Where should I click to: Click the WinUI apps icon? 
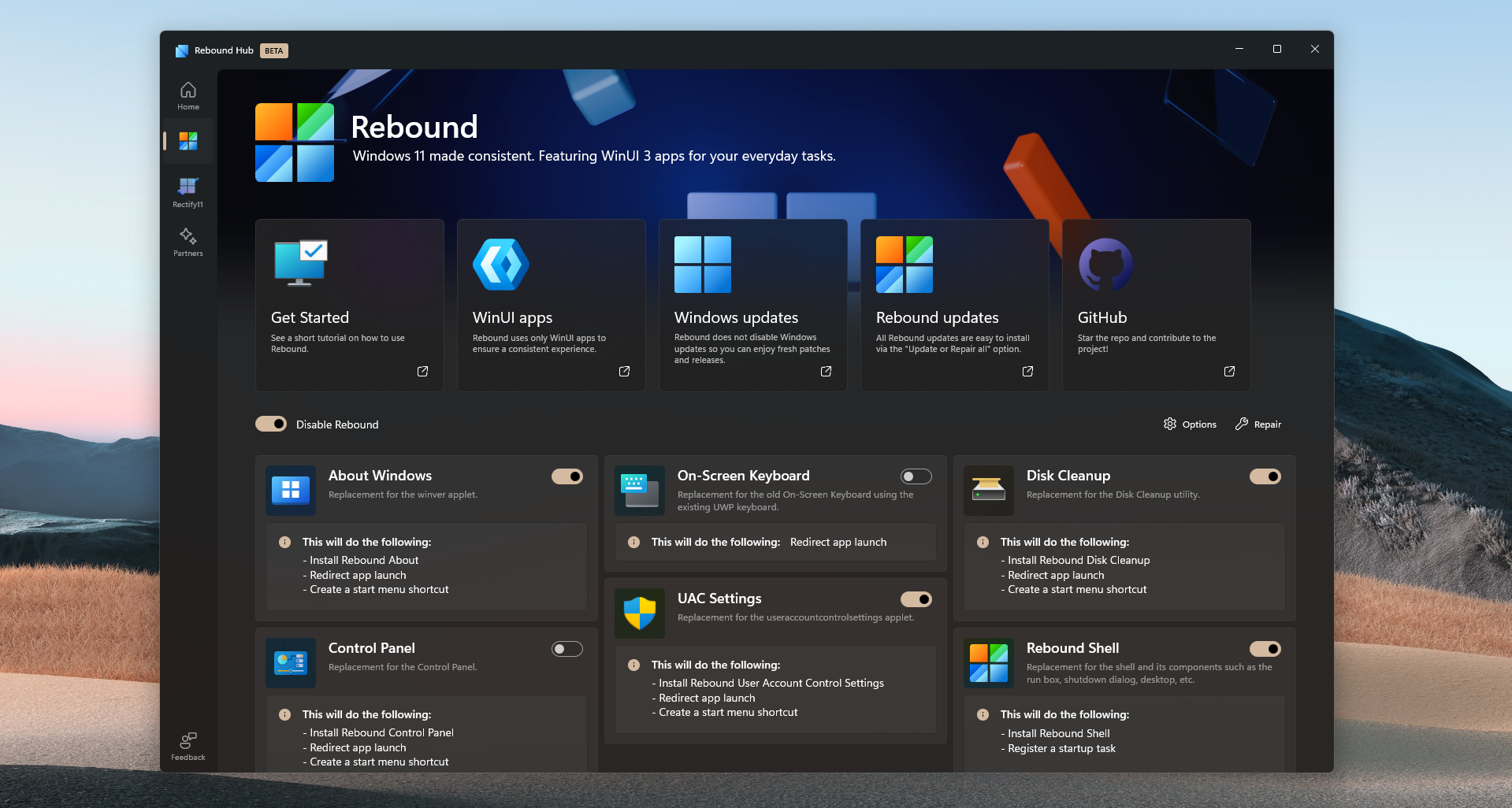501,264
